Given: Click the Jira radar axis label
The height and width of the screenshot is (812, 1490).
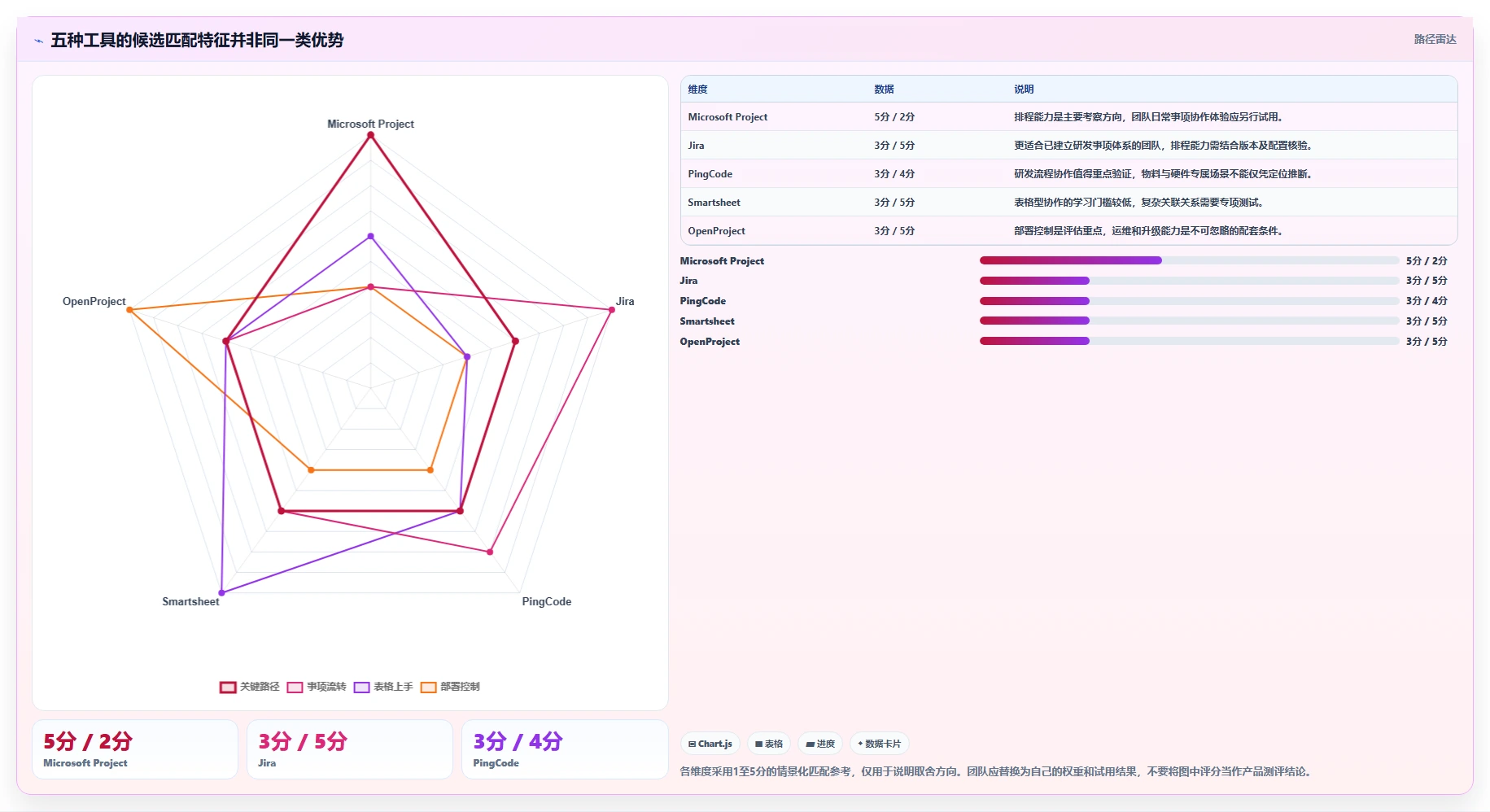Looking at the screenshot, I should tap(625, 301).
